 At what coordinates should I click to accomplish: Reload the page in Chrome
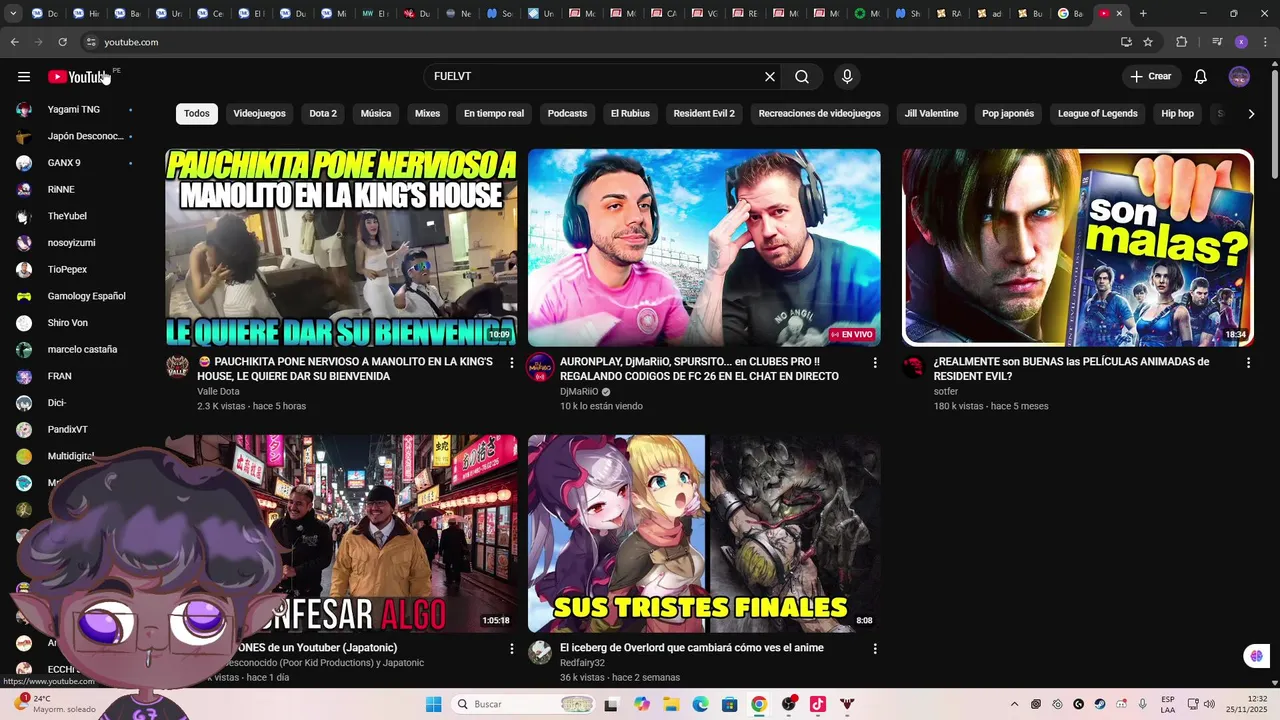[62, 42]
